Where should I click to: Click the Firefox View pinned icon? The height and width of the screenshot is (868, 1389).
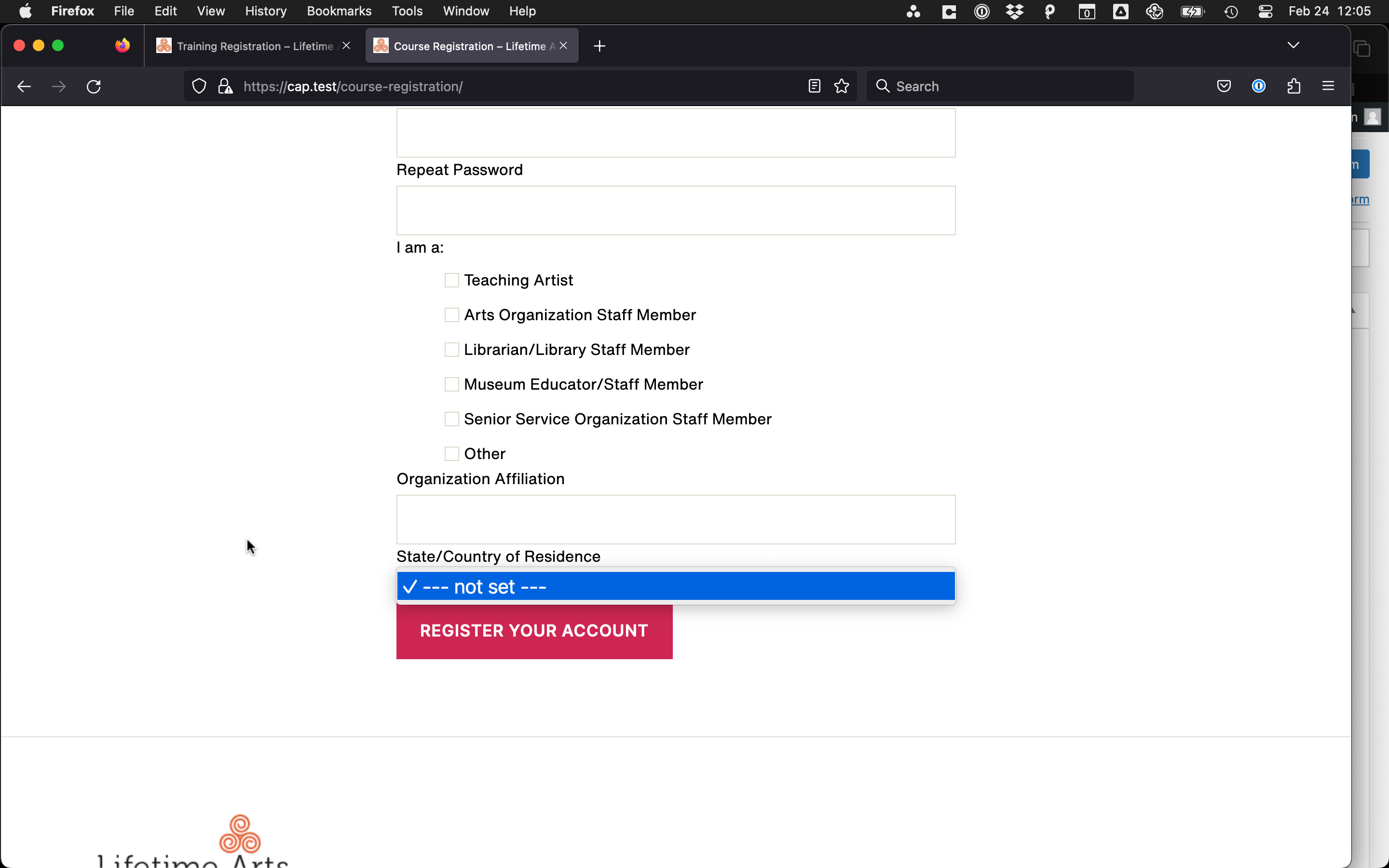122,45
